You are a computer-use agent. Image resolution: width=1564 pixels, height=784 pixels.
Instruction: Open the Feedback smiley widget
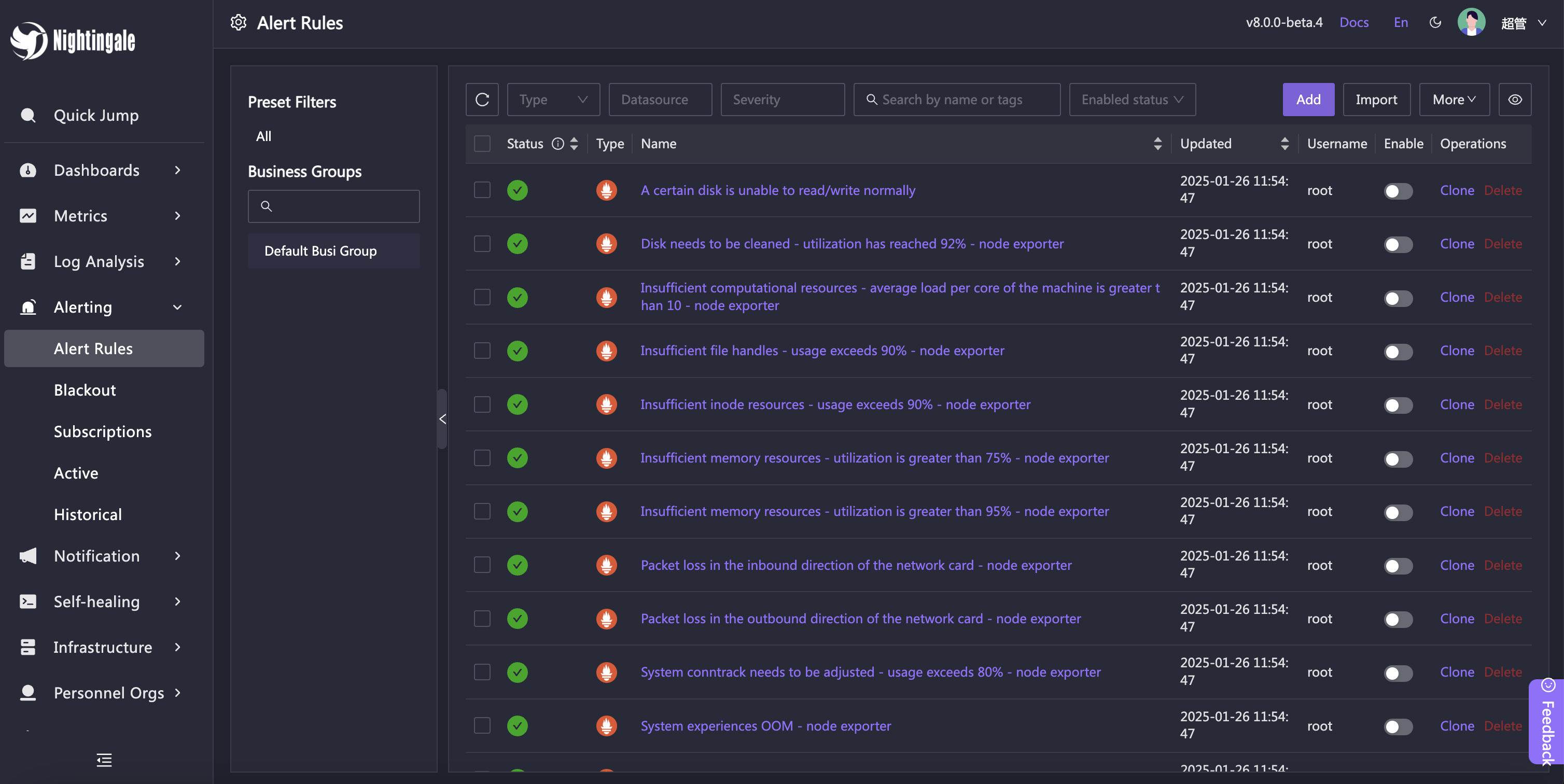[1547, 685]
